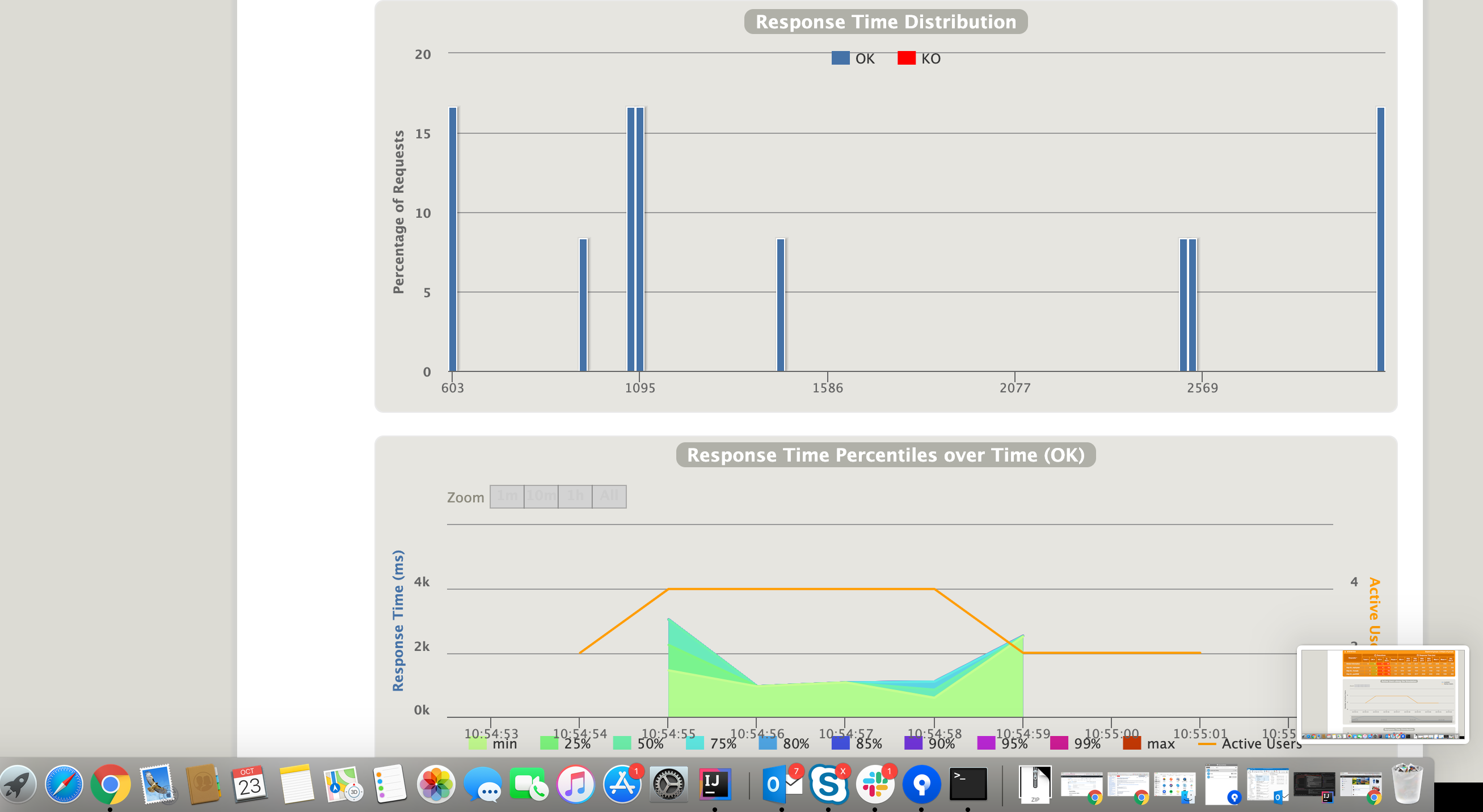Select the All zoom range button
The image size is (1483, 812).
[x=609, y=496]
